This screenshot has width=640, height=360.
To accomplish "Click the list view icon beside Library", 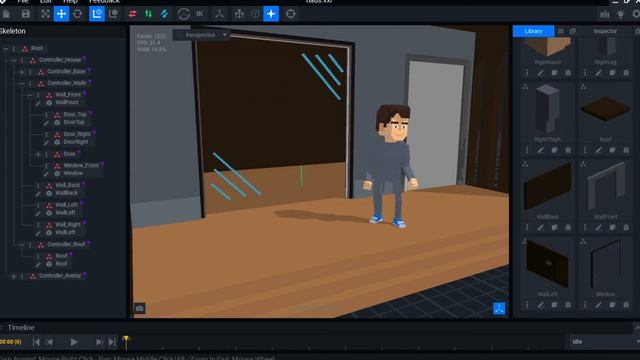I will tap(561, 31).
